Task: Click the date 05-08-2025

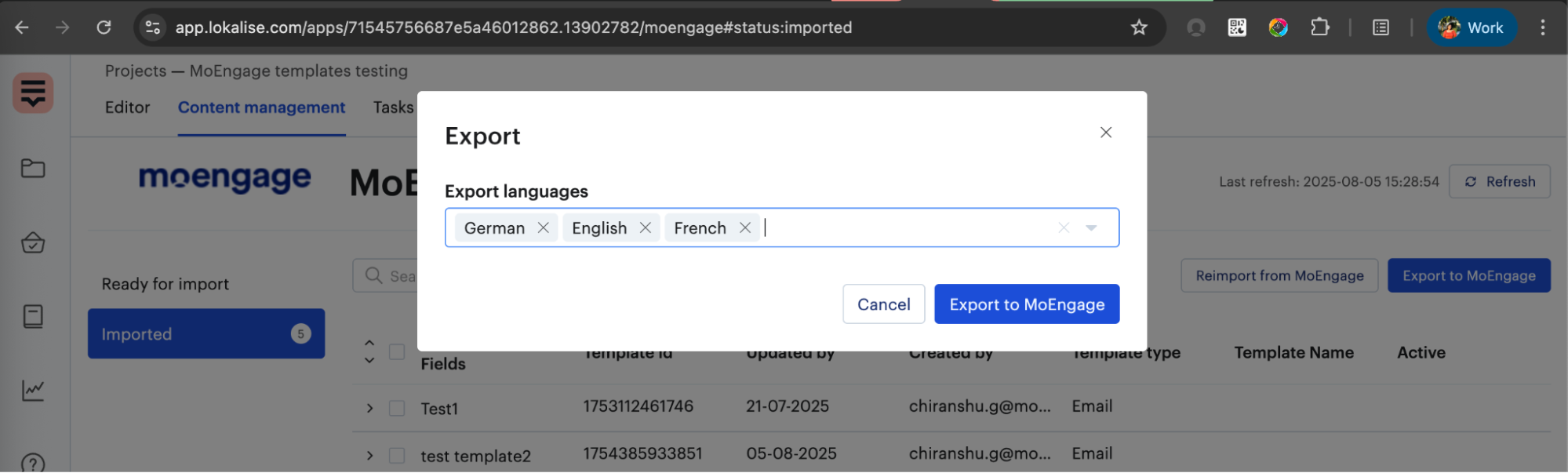Action: pyautogui.click(x=791, y=453)
